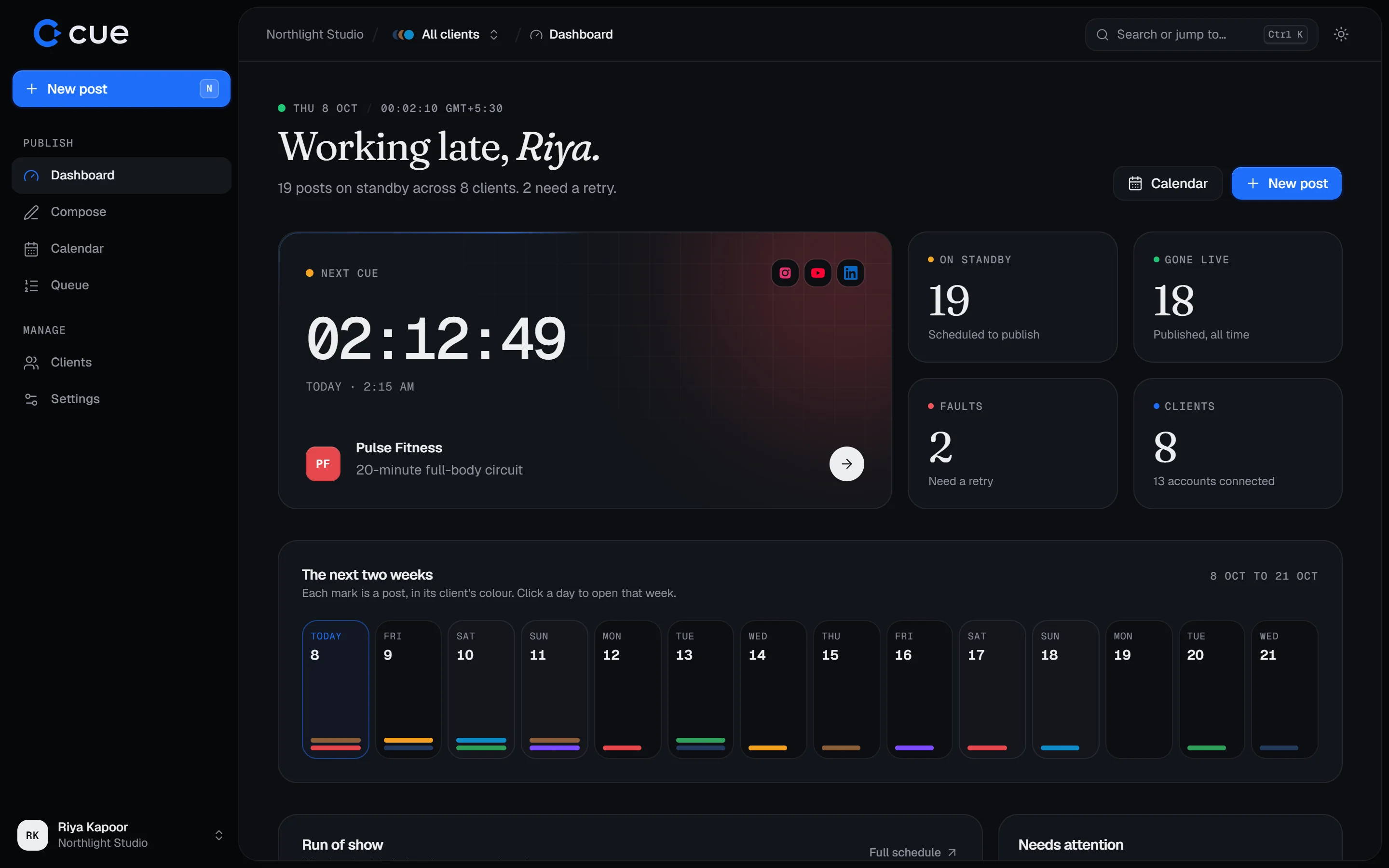1389x868 pixels.
Task: Select the Fri 16 day card
Action: [920, 689]
